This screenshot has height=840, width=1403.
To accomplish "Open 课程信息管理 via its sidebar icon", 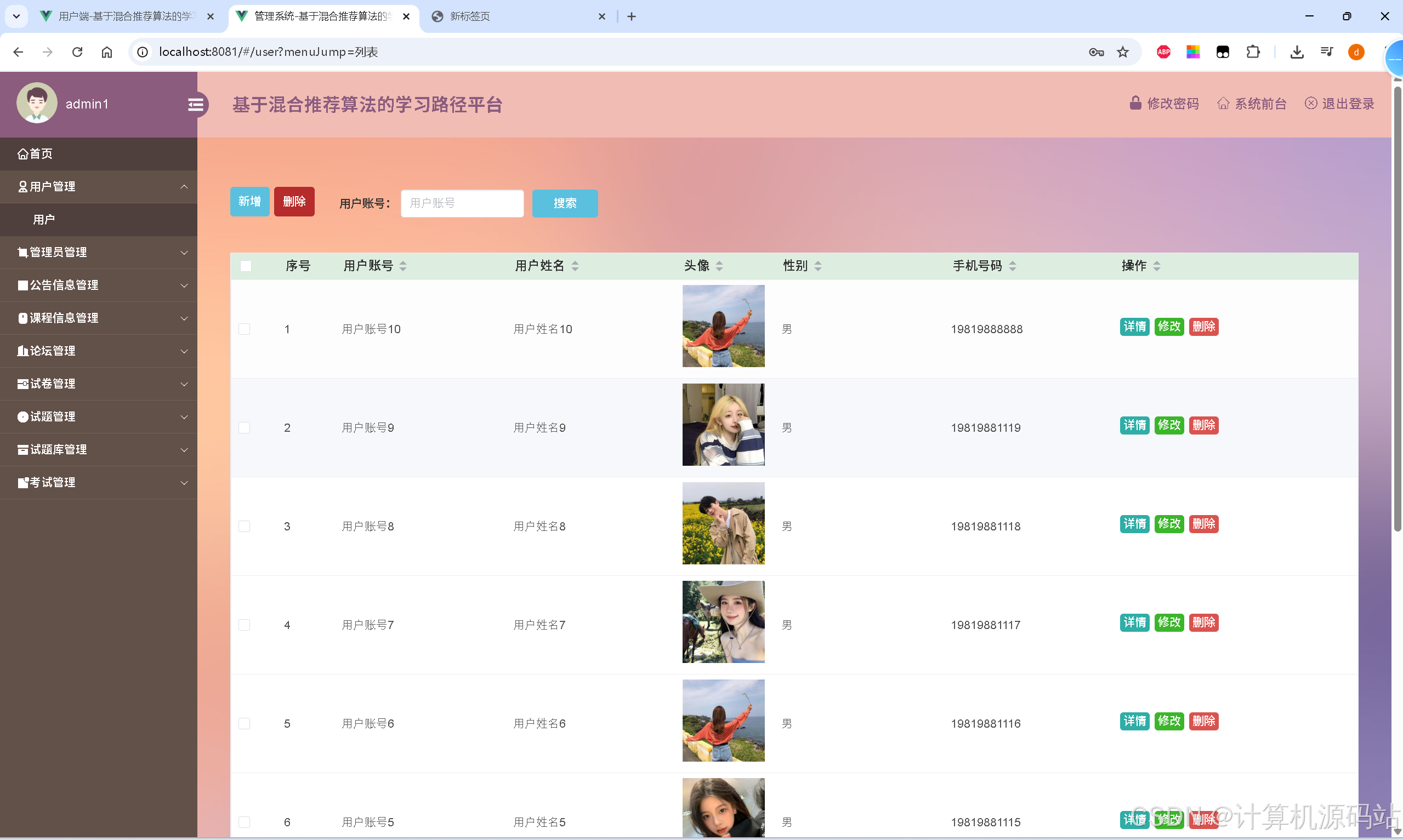I will coord(22,318).
